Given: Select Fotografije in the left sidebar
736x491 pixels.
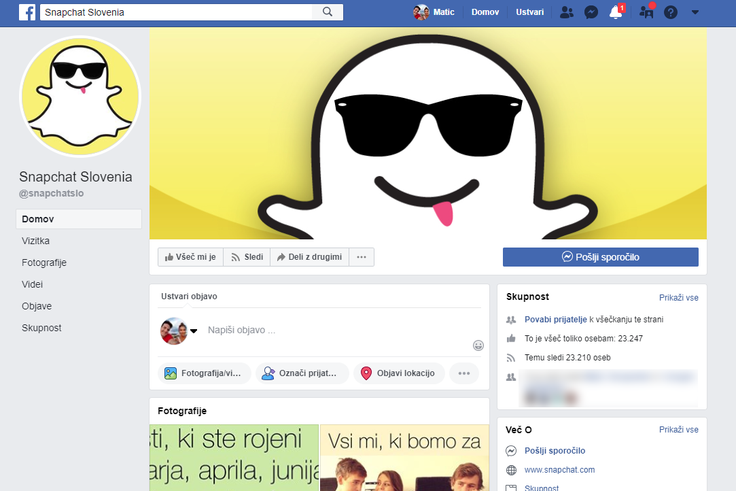Looking at the screenshot, I should pyautogui.click(x=44, y=262).
